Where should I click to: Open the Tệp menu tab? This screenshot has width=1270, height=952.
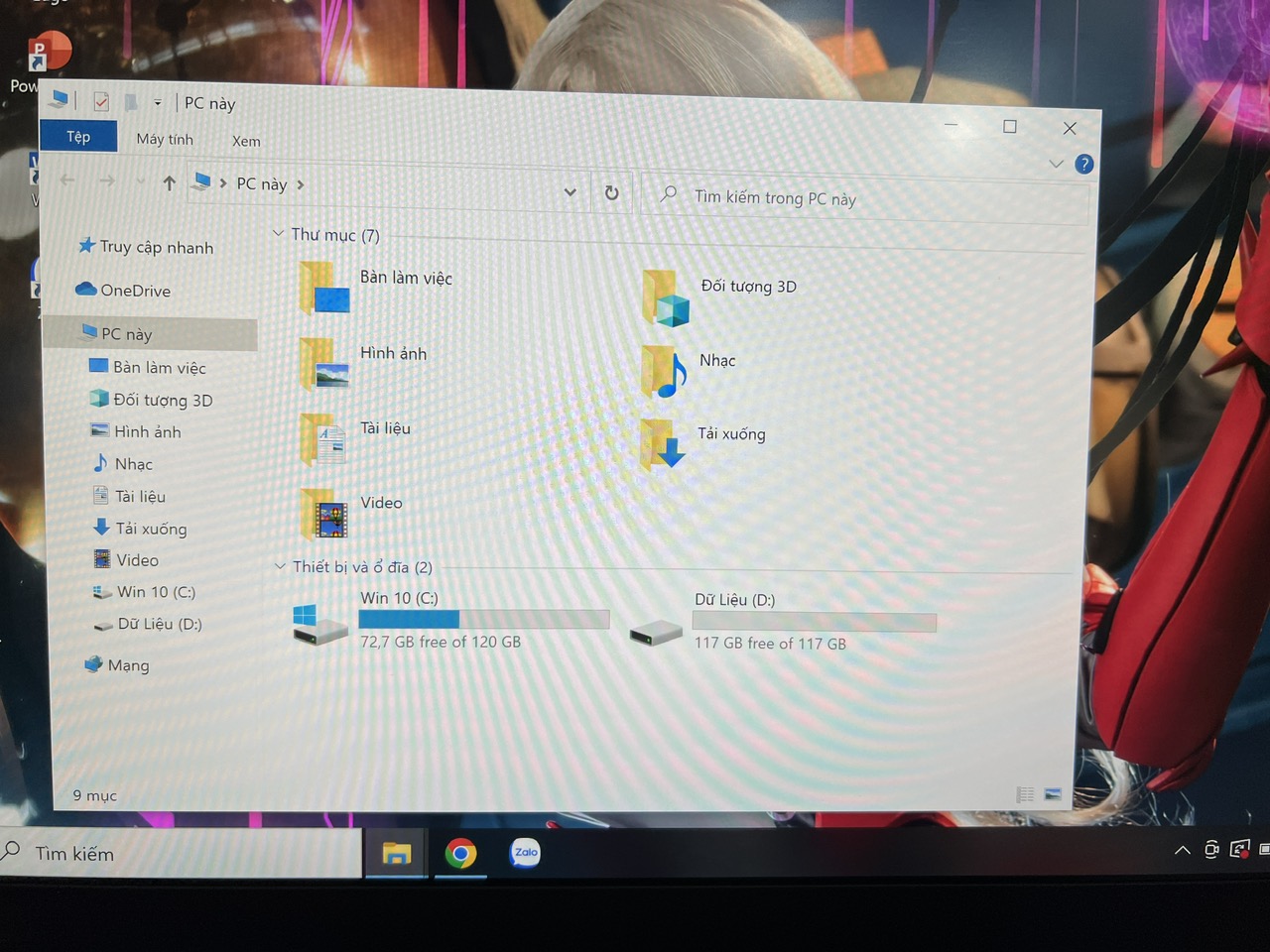pyautogui.click(x=78, y=136)
